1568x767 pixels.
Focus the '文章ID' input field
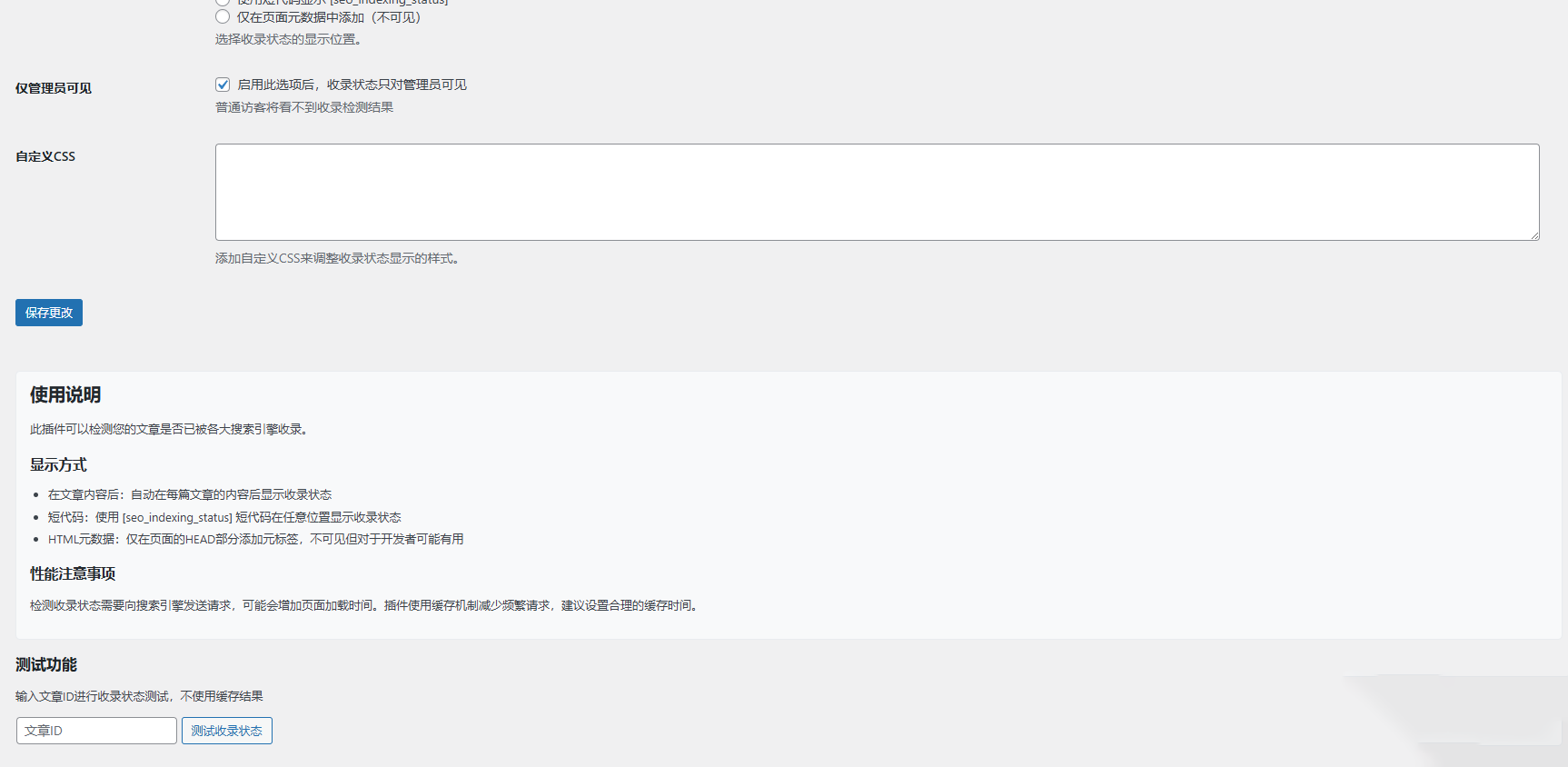96,731
